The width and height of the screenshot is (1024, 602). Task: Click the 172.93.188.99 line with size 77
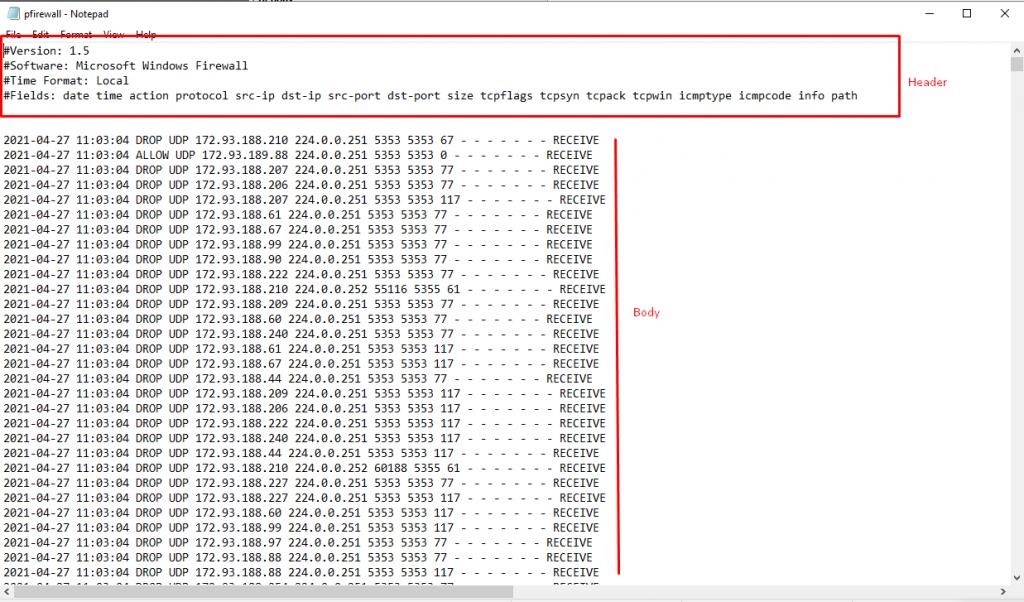click(298, 245)
